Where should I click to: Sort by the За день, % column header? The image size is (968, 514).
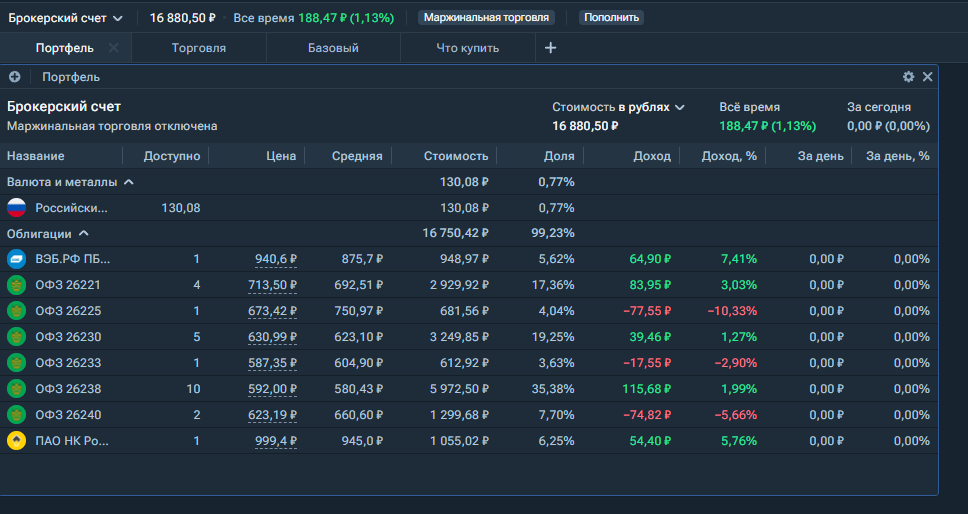coord(898,156)
